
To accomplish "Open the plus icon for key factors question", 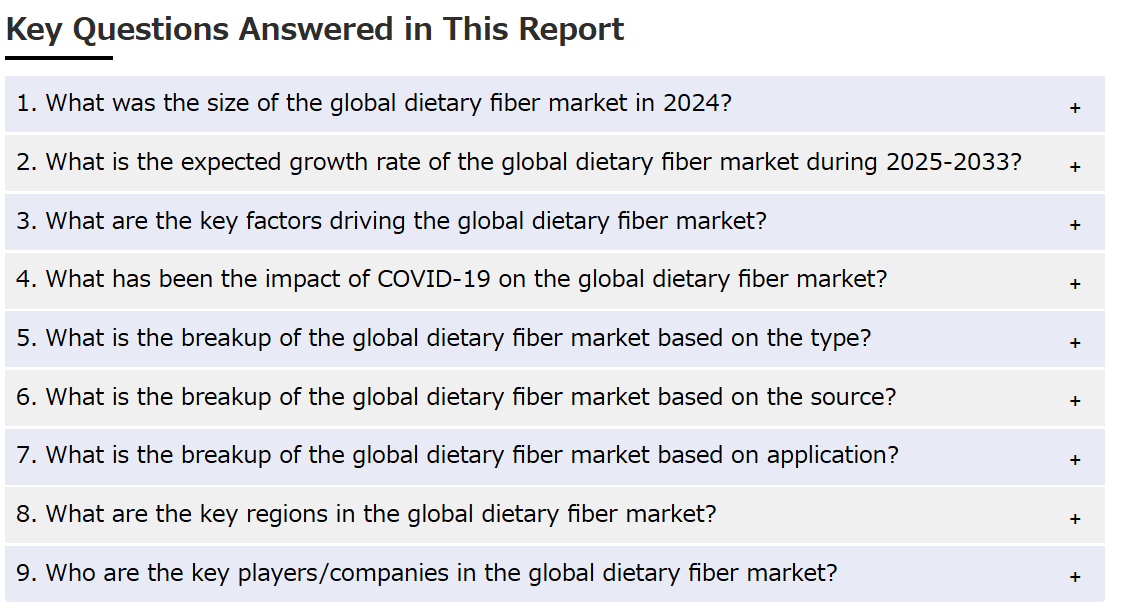I will 1075,225.
